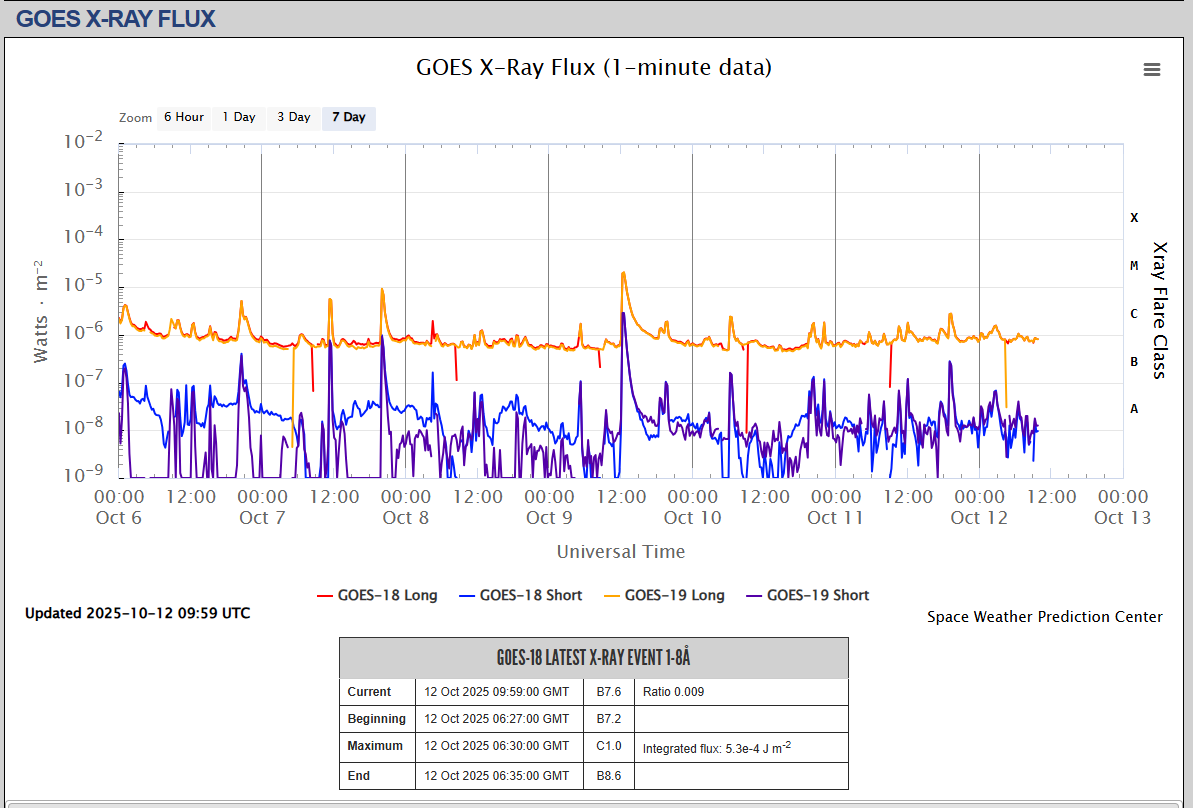The width and height of the screenshot is (1193, 808).
Task: Select the C1.0 value in Maximum row
Action: (609, 746)
